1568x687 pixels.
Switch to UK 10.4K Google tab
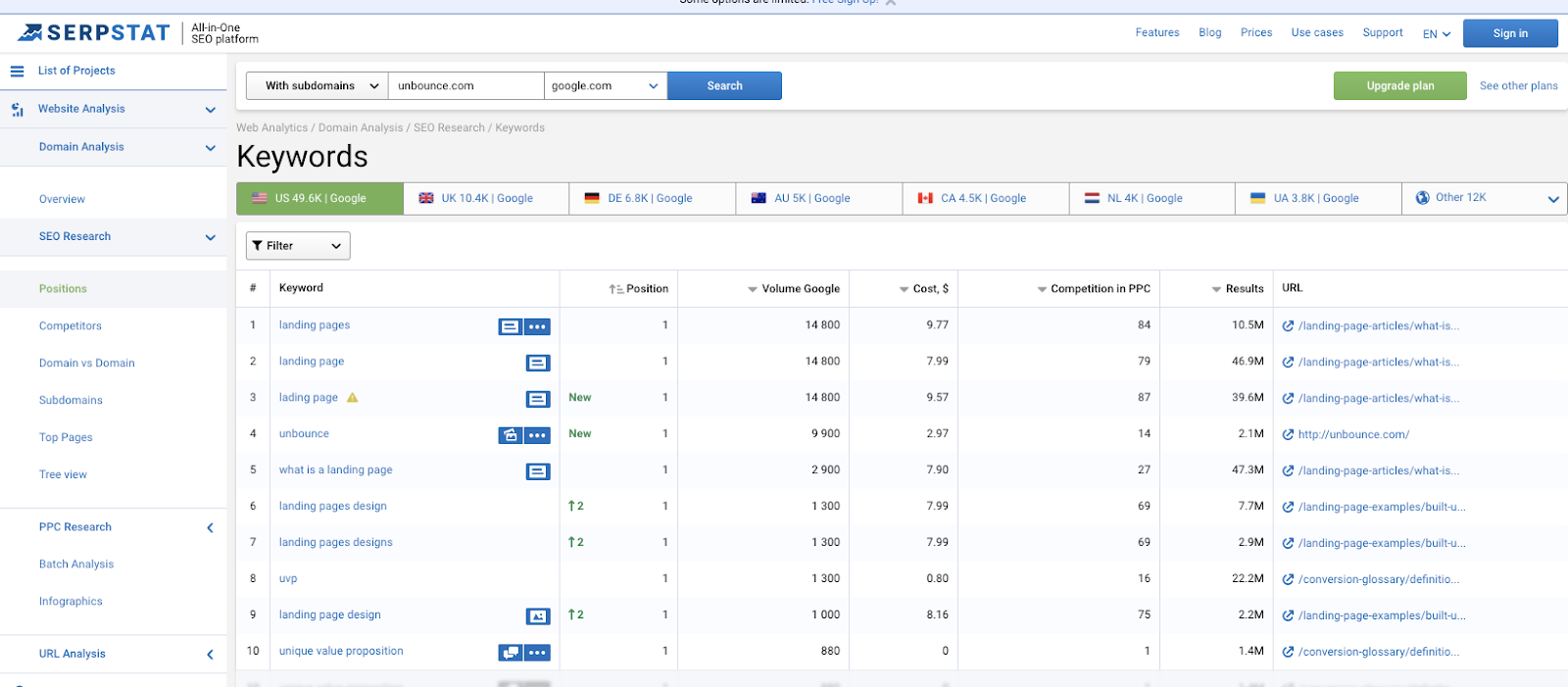pyautogui.click(x=486, y=199)
